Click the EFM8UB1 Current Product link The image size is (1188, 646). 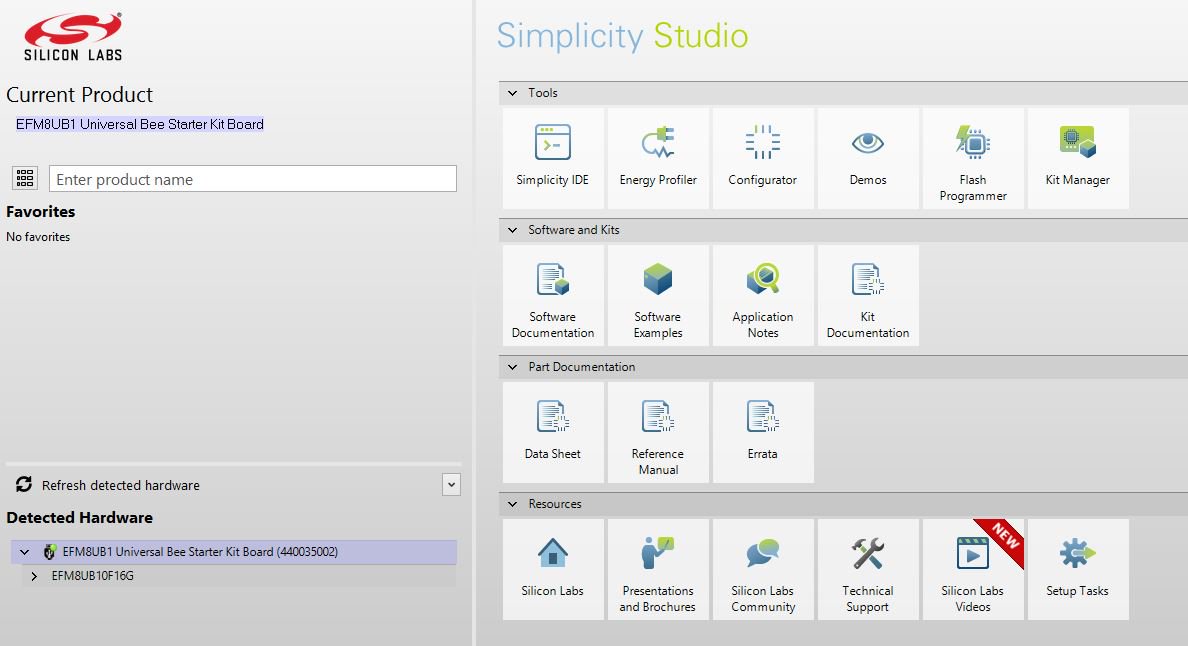click(140, 124)
